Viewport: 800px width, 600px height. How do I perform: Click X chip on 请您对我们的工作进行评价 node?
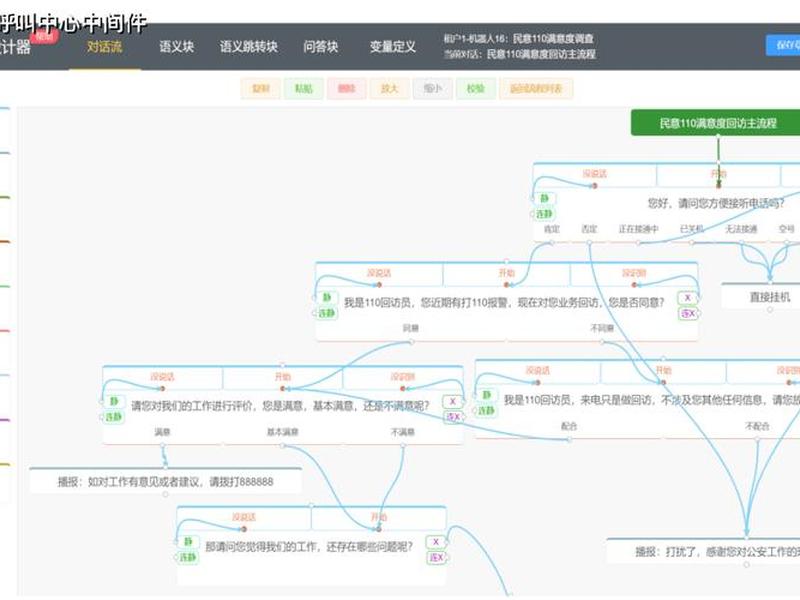pyautogui.click(x=452, y=402)
